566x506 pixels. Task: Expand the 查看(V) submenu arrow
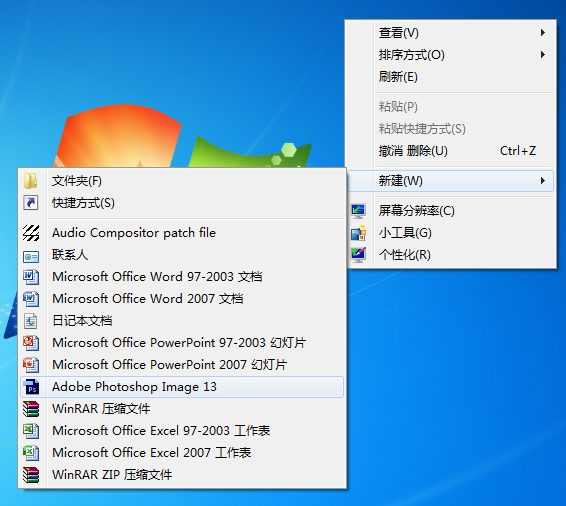click(543, 33)
